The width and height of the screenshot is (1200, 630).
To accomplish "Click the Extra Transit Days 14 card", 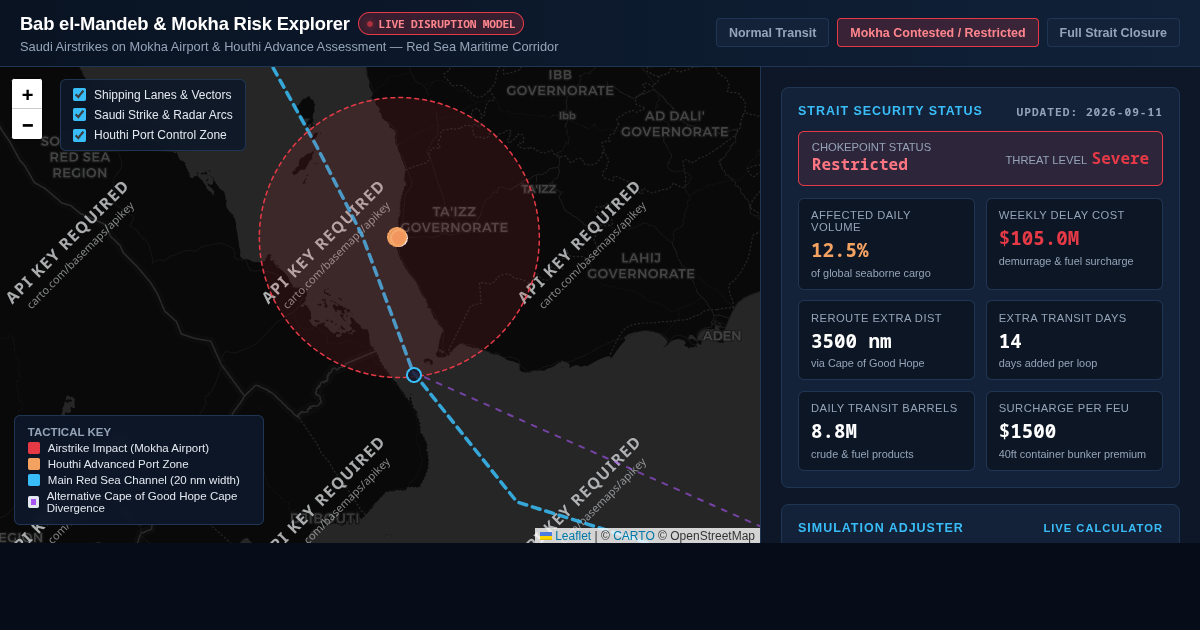I will tap(1074, 340).
